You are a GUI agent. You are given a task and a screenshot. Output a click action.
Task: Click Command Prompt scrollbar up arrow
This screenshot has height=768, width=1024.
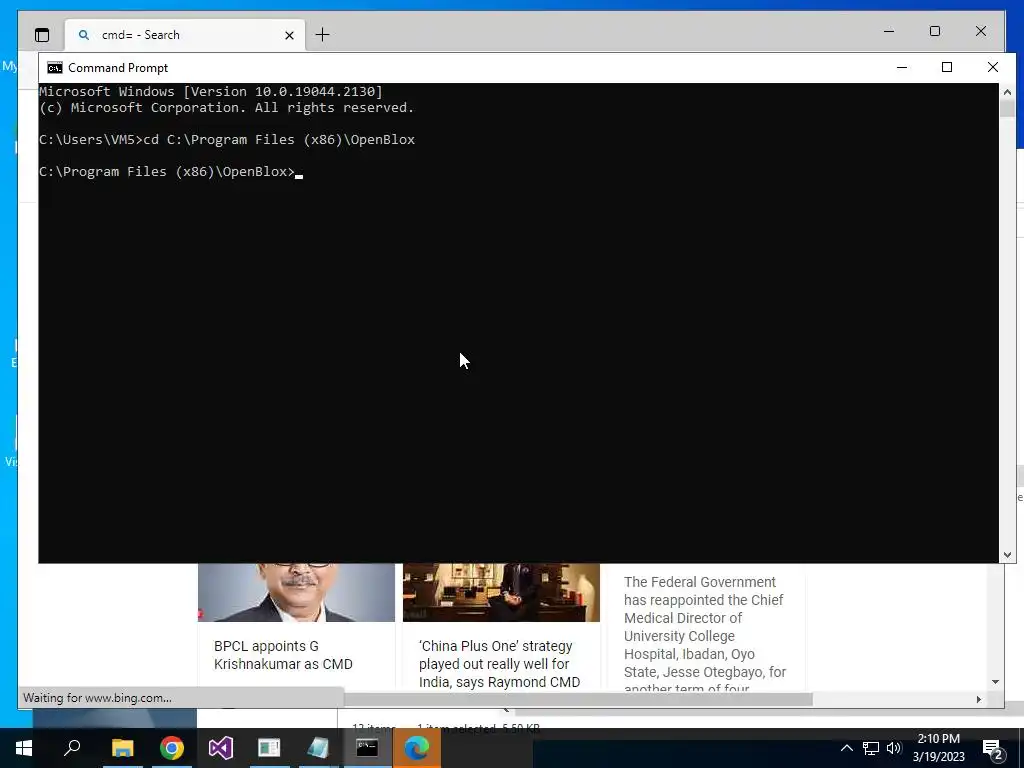point(1007,92)
